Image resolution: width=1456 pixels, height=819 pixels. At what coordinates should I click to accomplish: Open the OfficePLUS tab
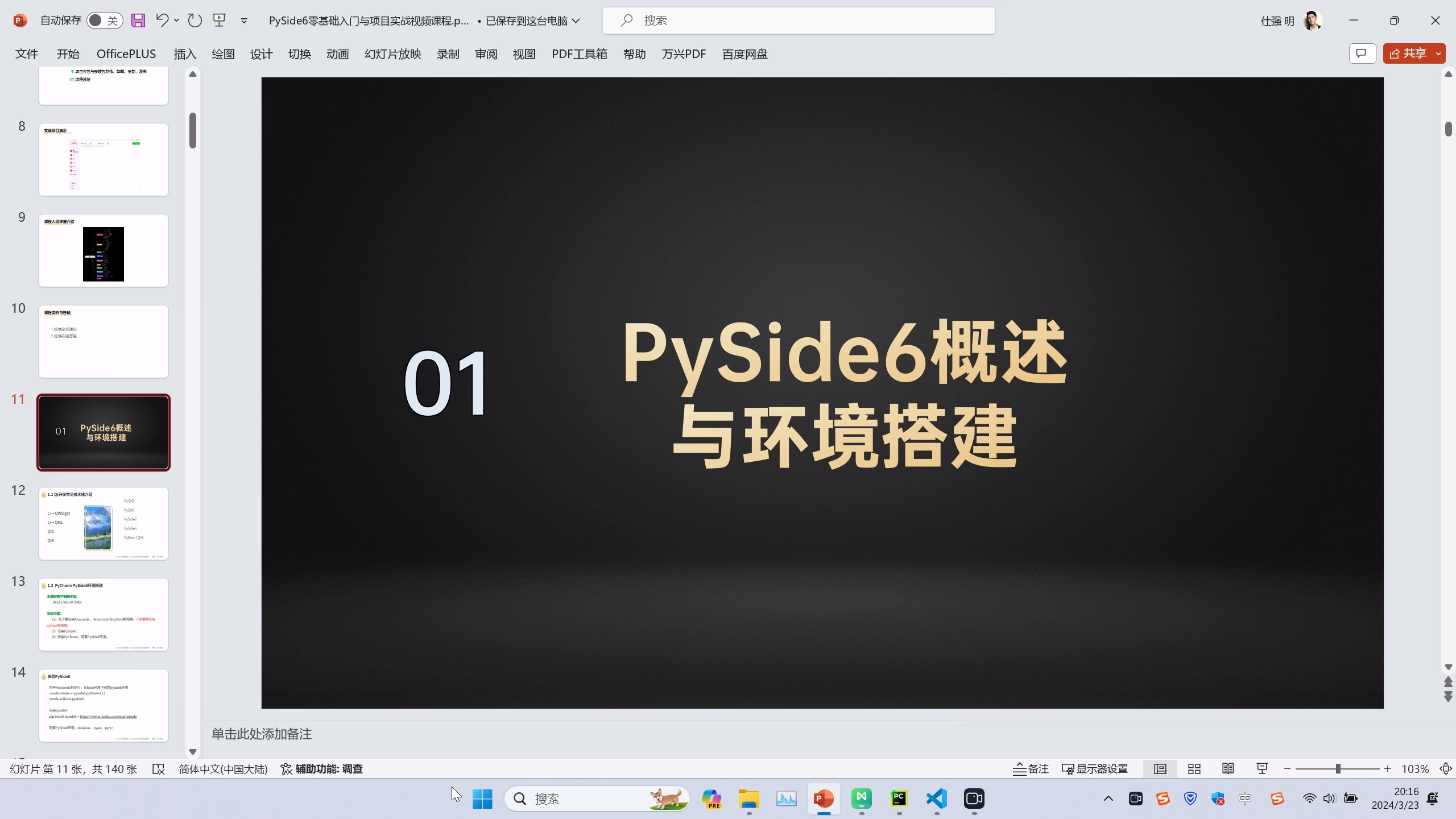[x=126, y=54]
